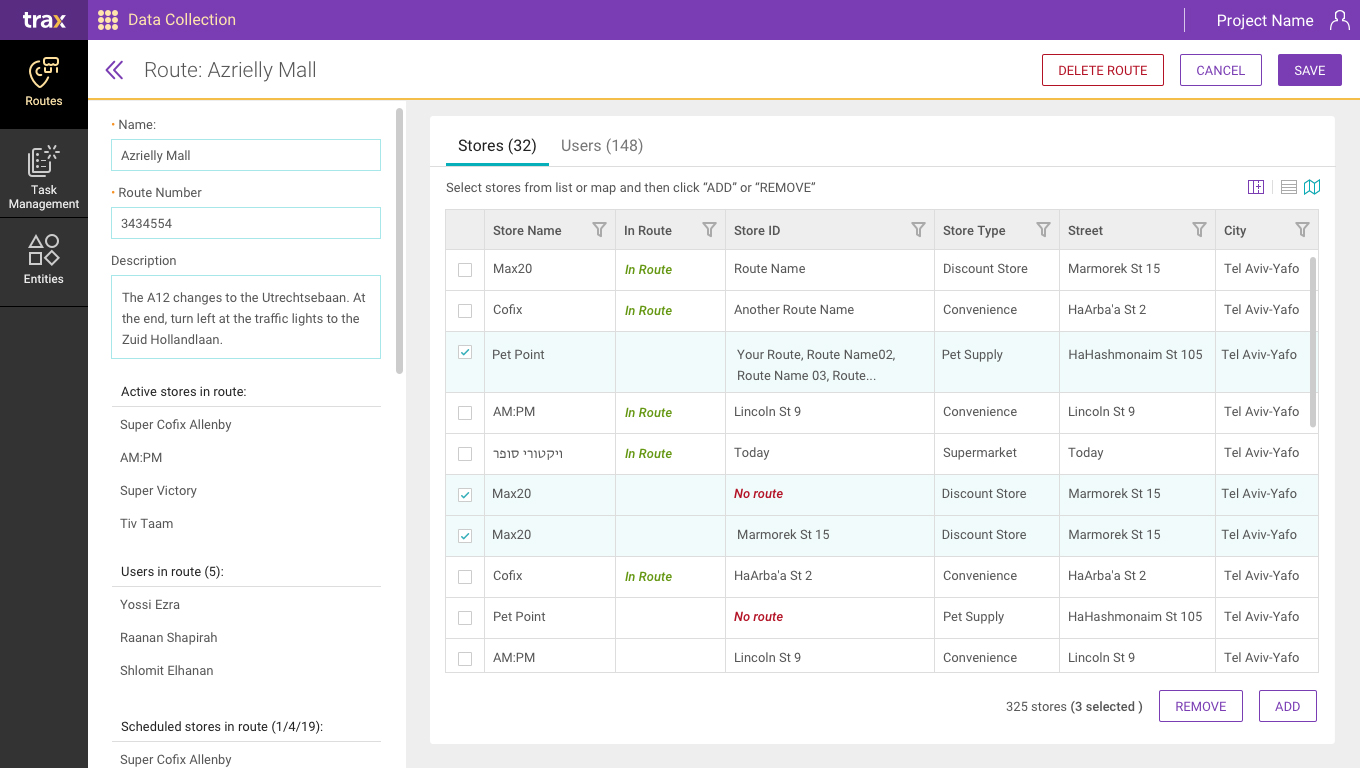Open the add columns icon
Viewport: 1360px width, 768px height.
[x=1256, y=187]
